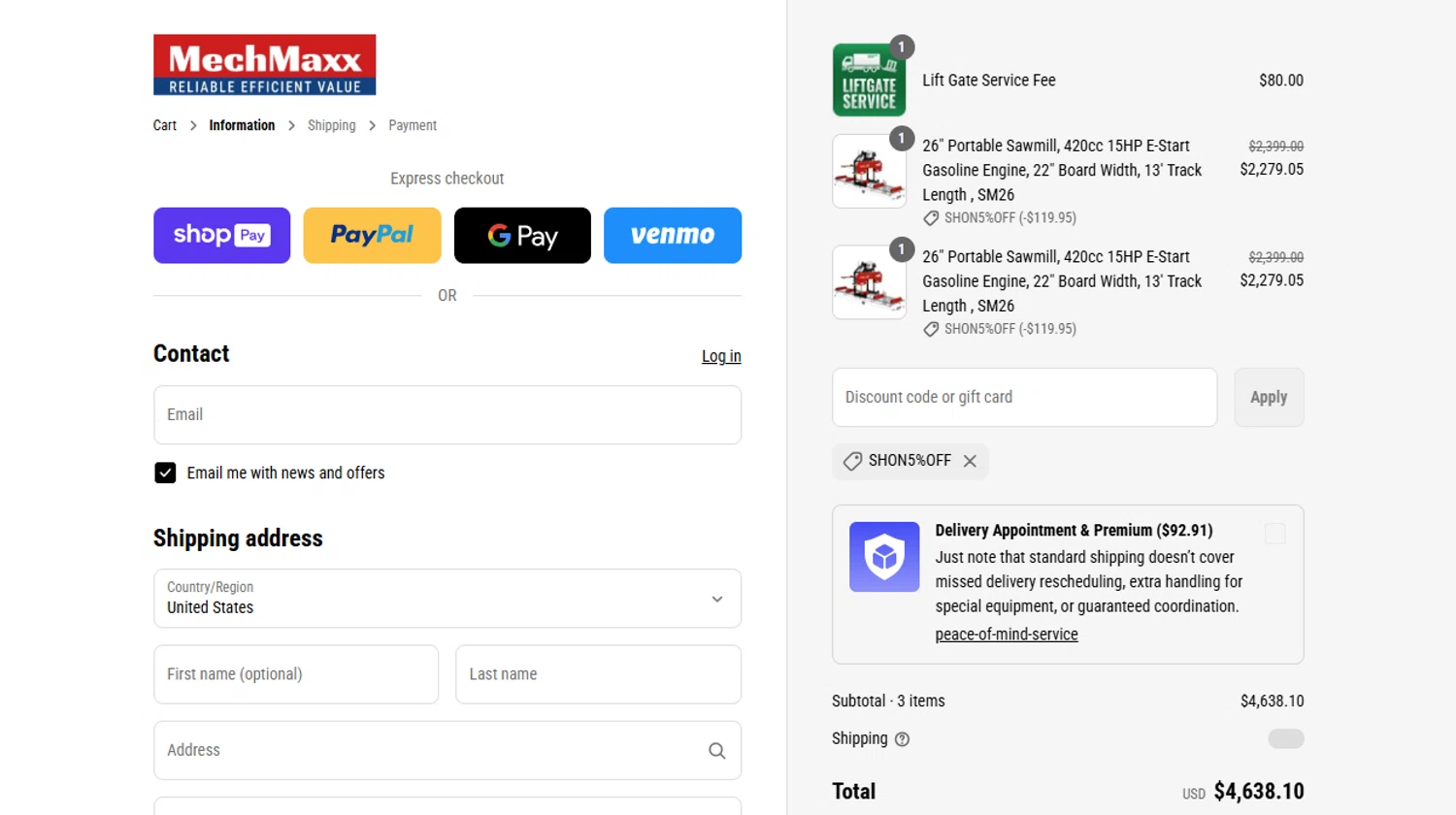
Task: Open Shipping breadcrumb step
Action: pos(332,125)
